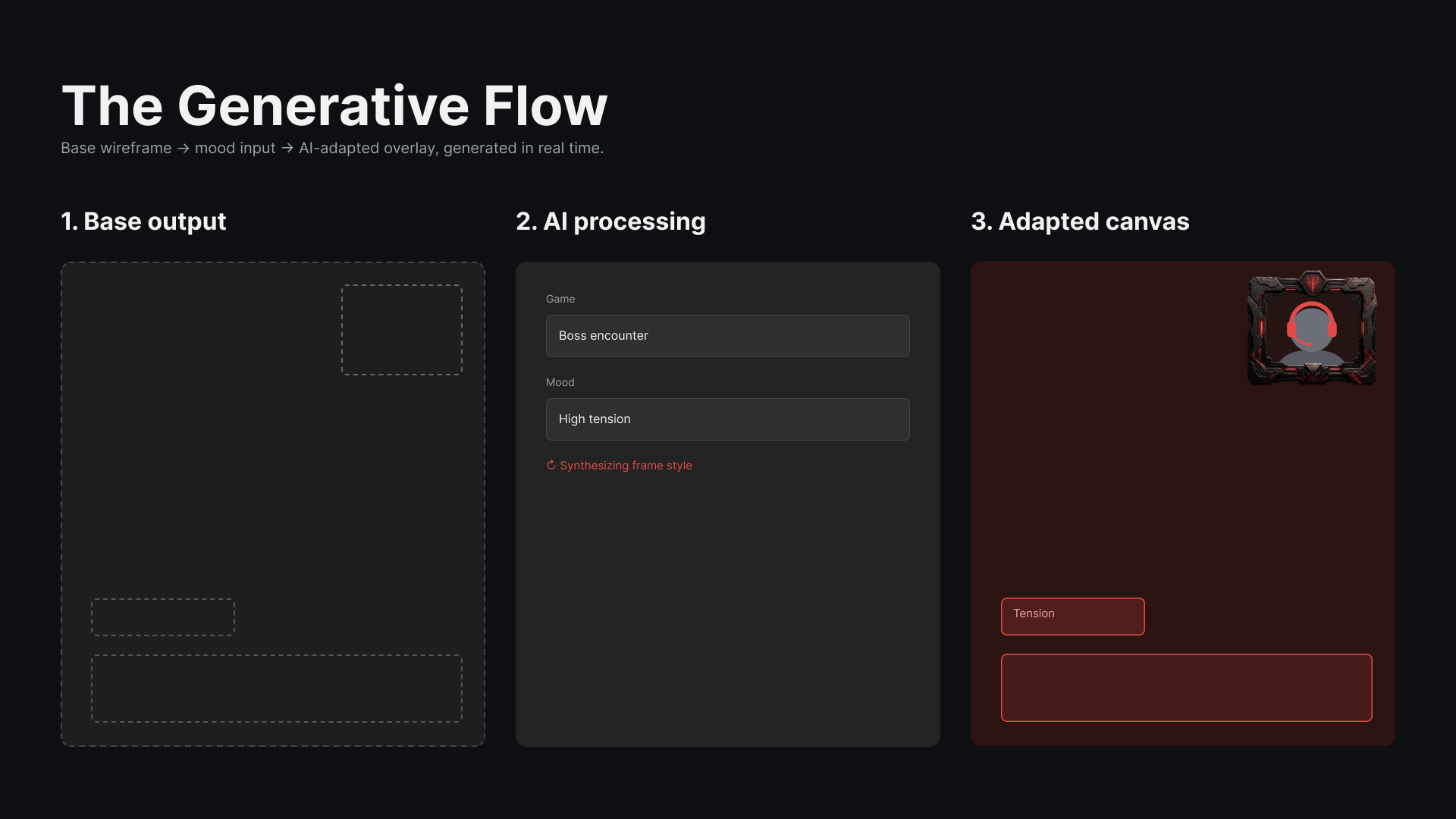The width and height of the screenshot is (1456, 819).
Task: Click the heading 3. Adapted canvas
Action: click(1080, 221)
